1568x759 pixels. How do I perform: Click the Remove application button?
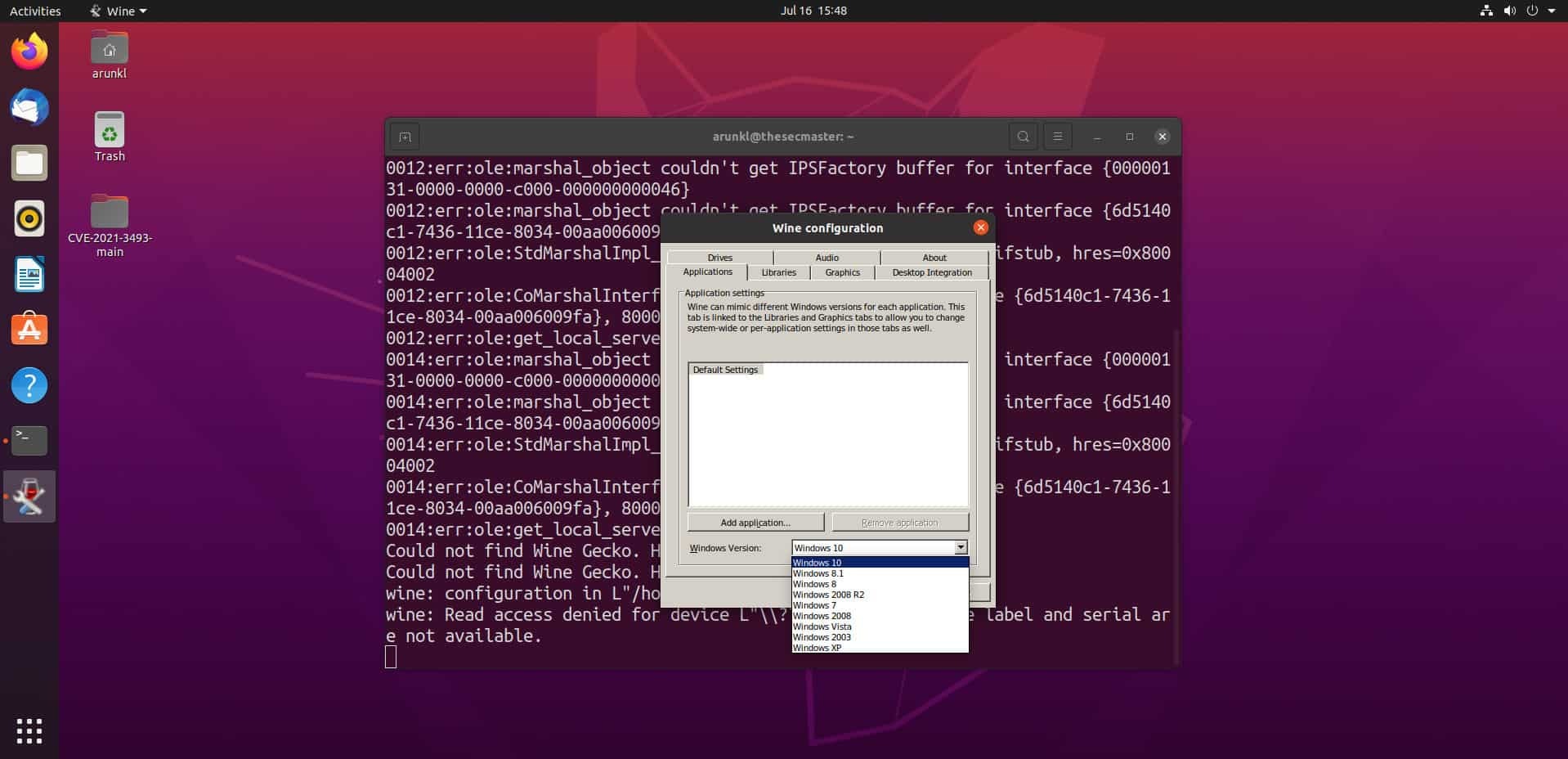[900, 523]
